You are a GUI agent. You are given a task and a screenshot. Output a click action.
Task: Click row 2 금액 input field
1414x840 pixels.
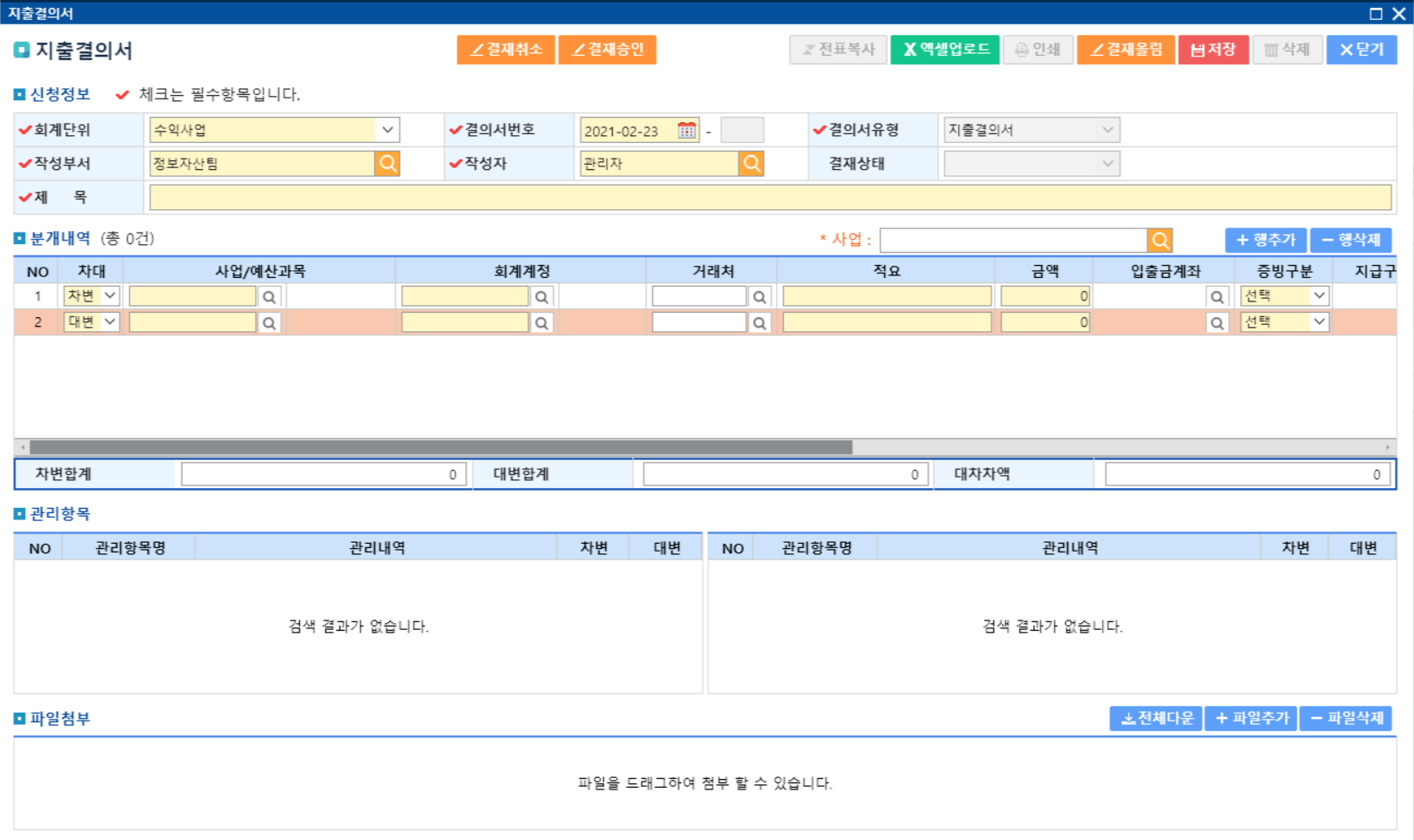[1045, 322]
